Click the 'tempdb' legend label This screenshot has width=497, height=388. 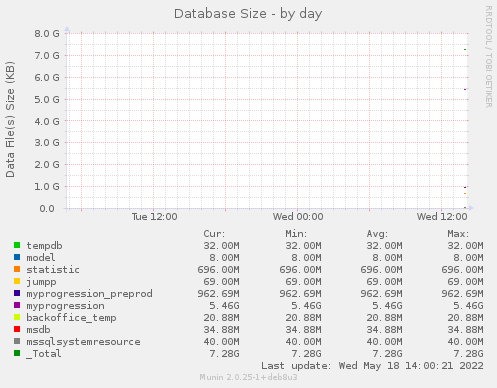coord(44,246)
